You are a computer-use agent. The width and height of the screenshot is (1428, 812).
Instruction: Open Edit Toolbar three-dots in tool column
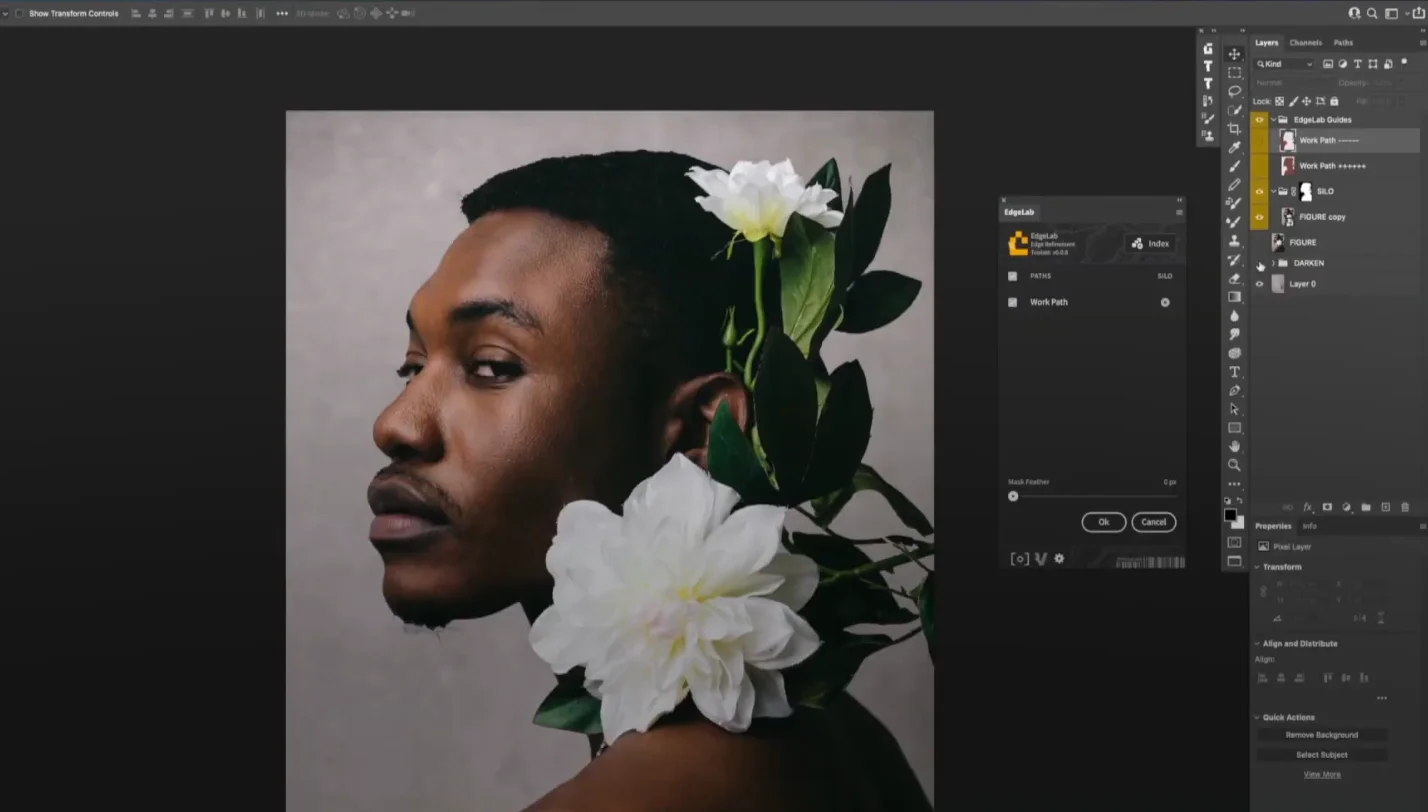click(x=1234, y=484)
